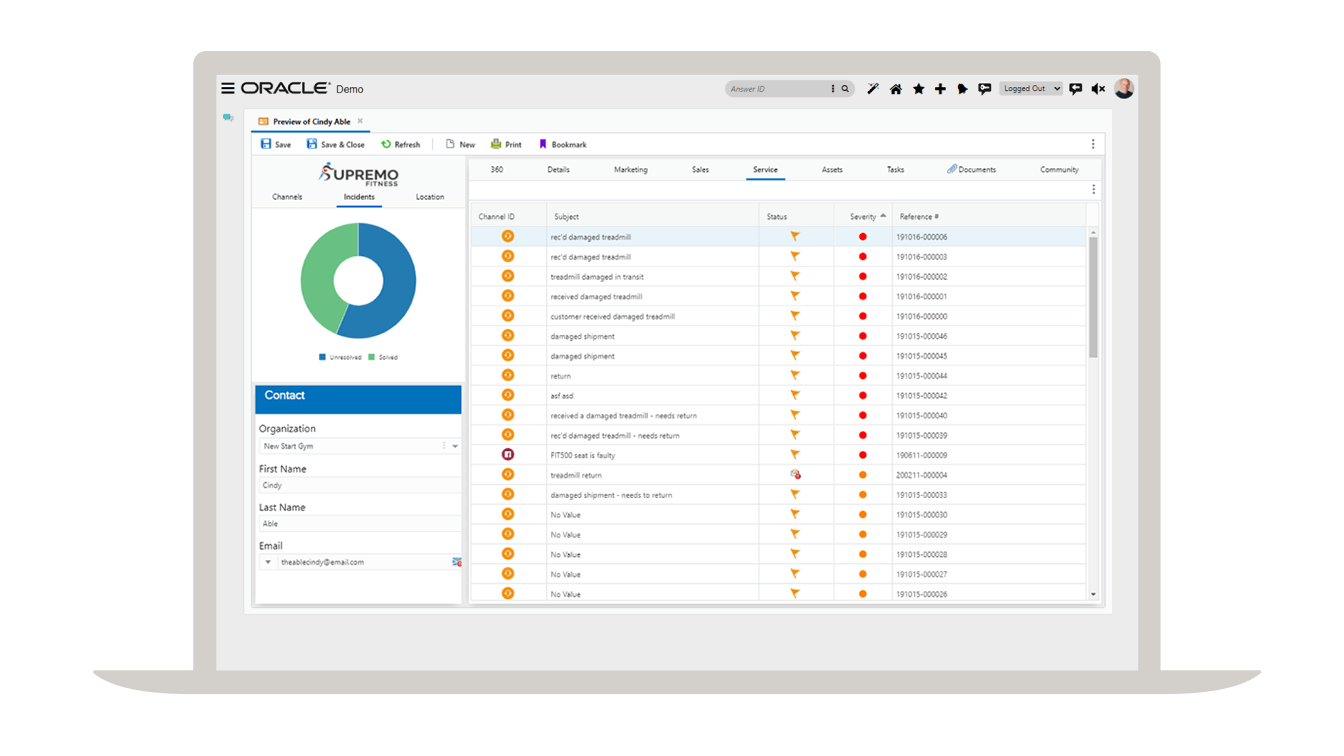This screenshot has height=756, width=1344.
Task: Bookmark this contact record
Action: 563,144
